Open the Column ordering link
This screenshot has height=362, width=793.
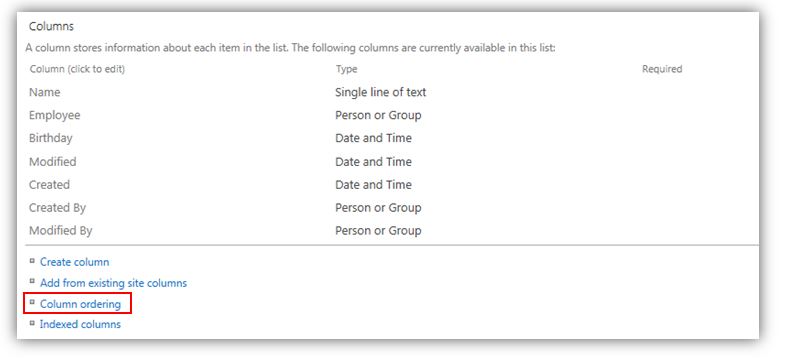click(x=80, y=304)
